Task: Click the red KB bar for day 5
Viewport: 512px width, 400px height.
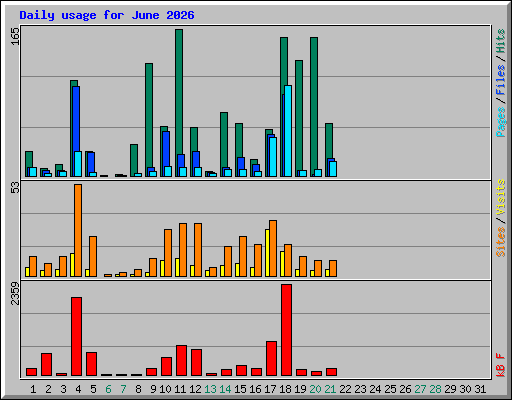Action: click(x=91, y=364)
